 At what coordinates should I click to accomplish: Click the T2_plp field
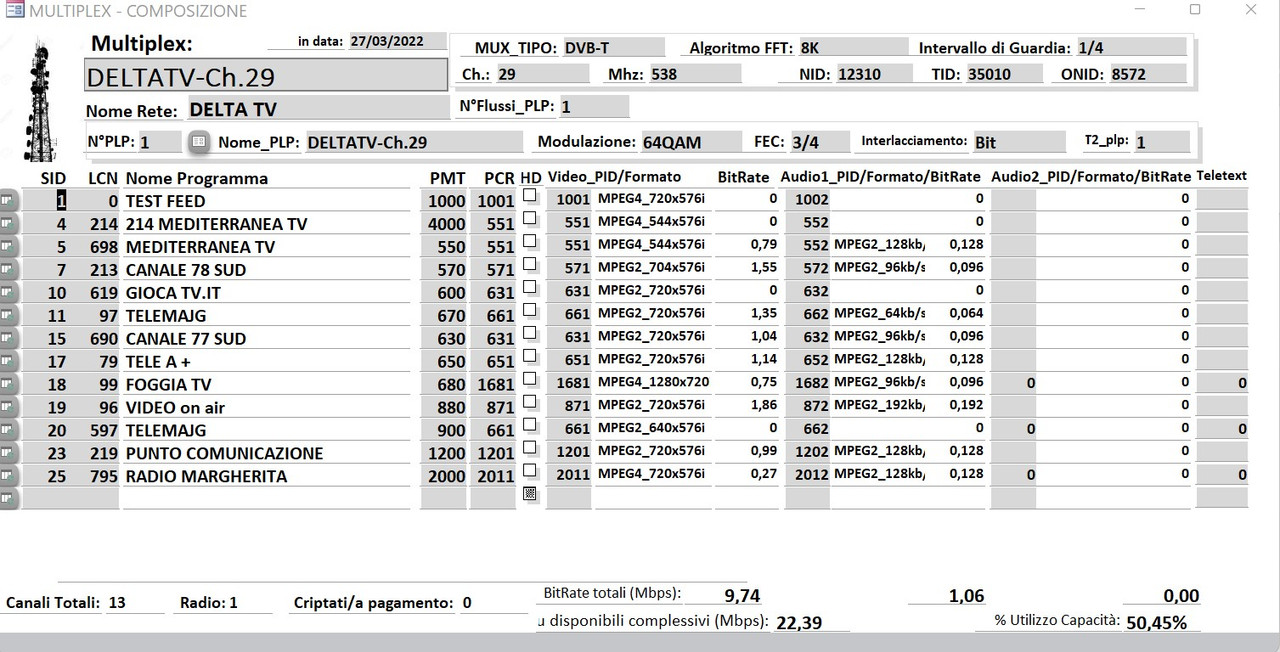[1161, 142]
